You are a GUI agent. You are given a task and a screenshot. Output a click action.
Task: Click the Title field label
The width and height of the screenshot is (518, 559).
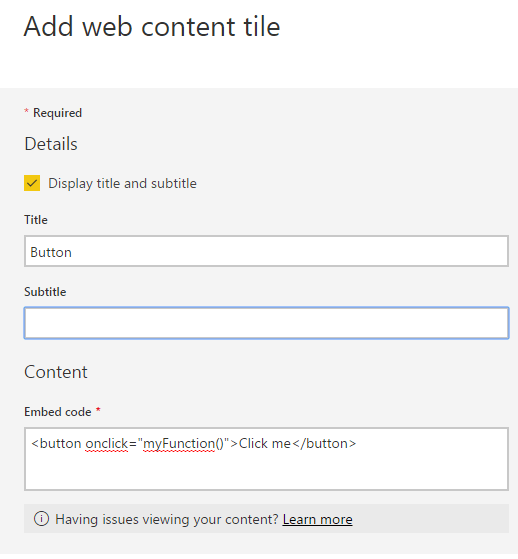point(36,220)
